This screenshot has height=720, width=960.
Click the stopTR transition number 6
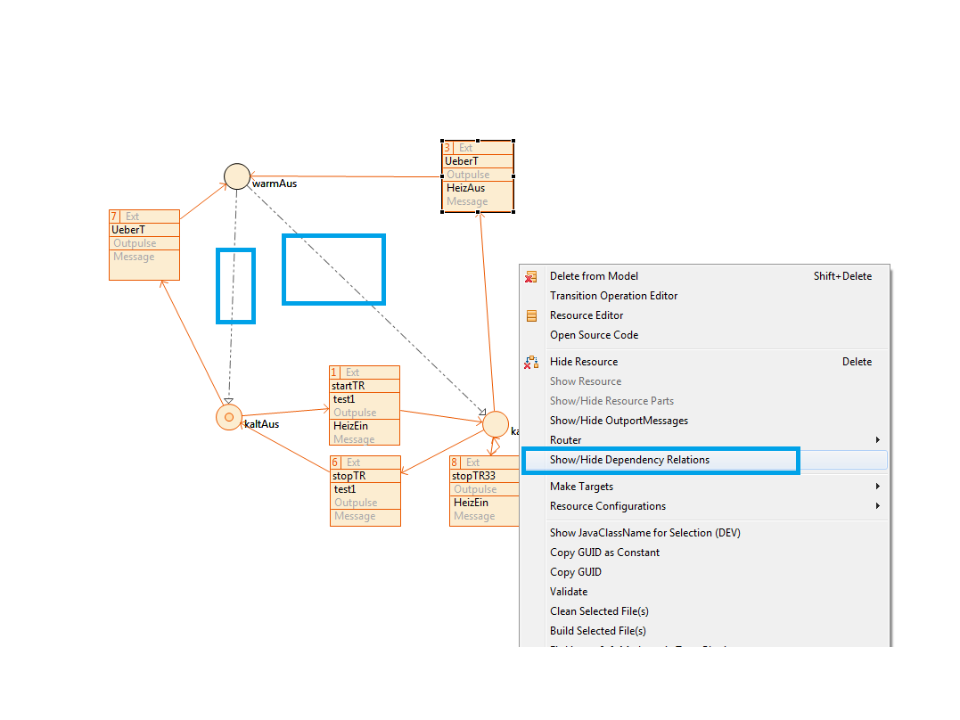[x=336, y=463]
